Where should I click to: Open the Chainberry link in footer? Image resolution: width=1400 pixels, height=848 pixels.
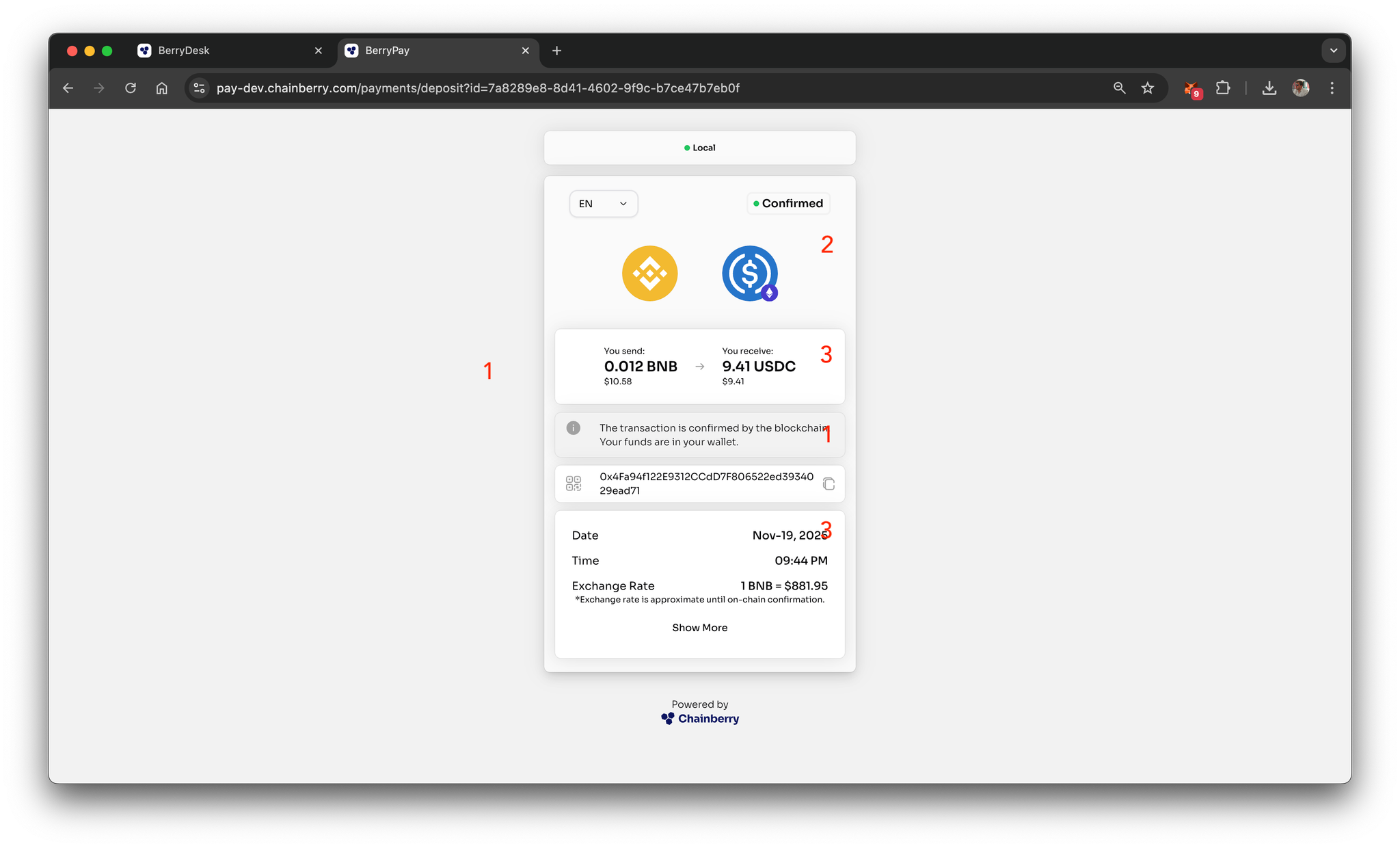(700, 719)
